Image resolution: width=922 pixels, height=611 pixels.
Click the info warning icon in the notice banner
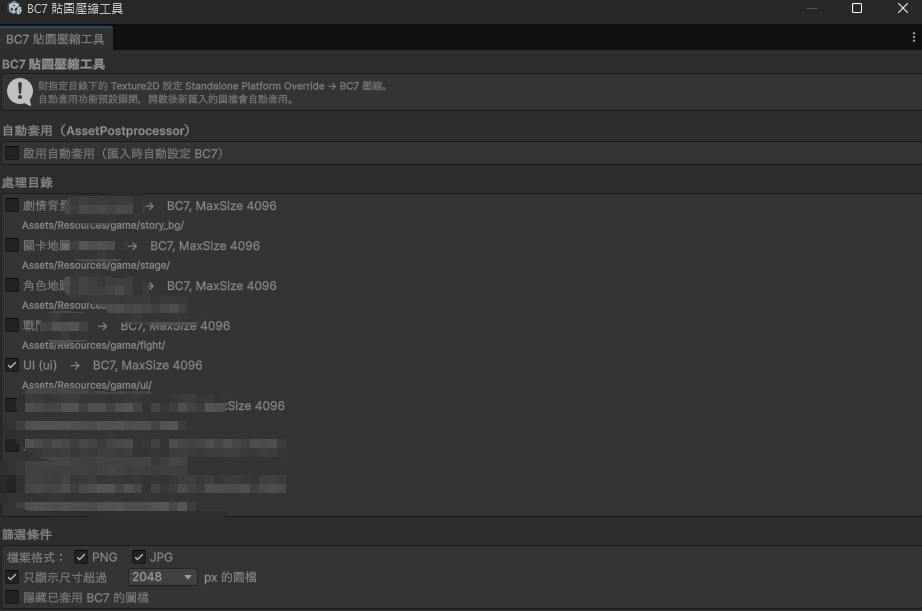(20, 92)
